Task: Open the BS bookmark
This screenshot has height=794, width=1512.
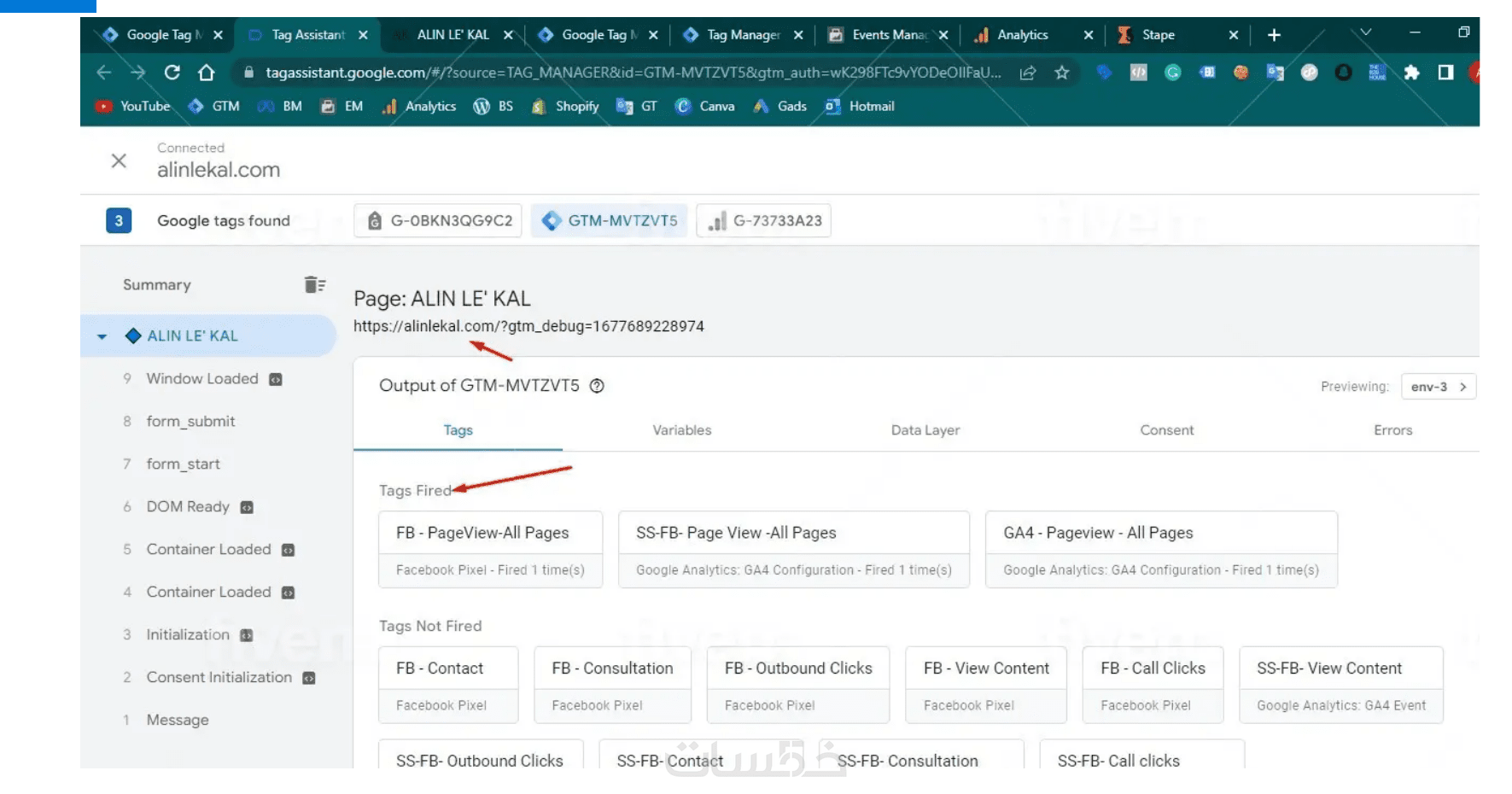Action: (494, 106)
